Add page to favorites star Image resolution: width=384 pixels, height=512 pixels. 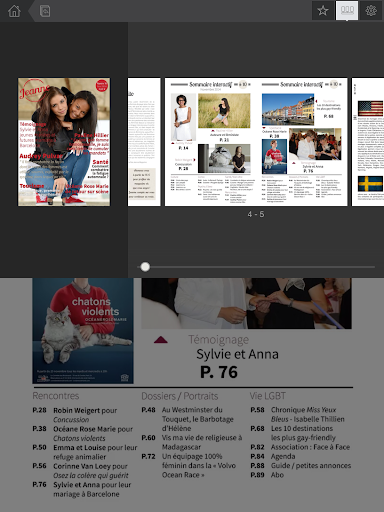coord(322,11)
